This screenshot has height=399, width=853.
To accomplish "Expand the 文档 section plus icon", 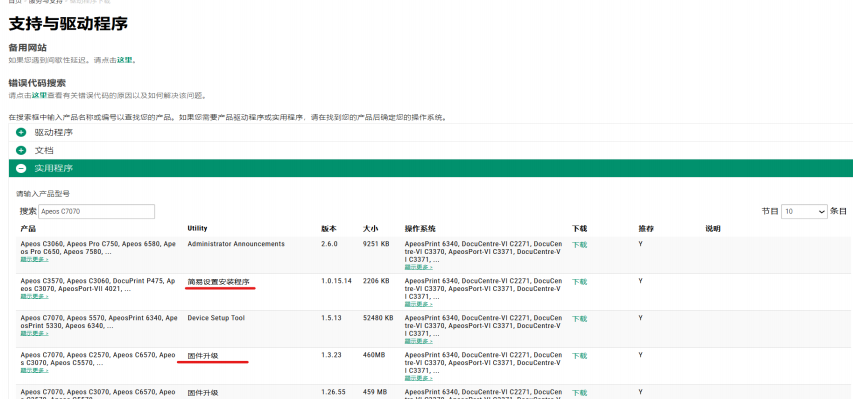I will coord(21,150).
